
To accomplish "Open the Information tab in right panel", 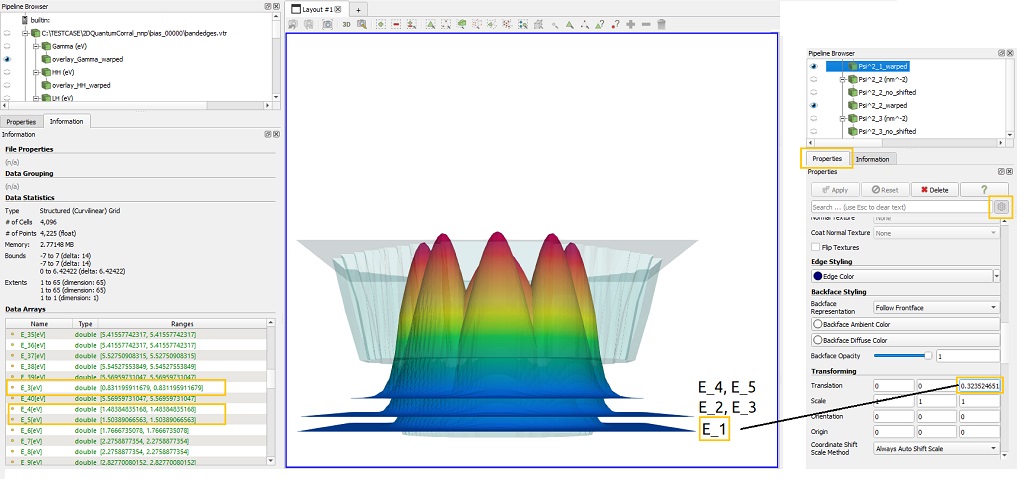I will click(872, 158).
